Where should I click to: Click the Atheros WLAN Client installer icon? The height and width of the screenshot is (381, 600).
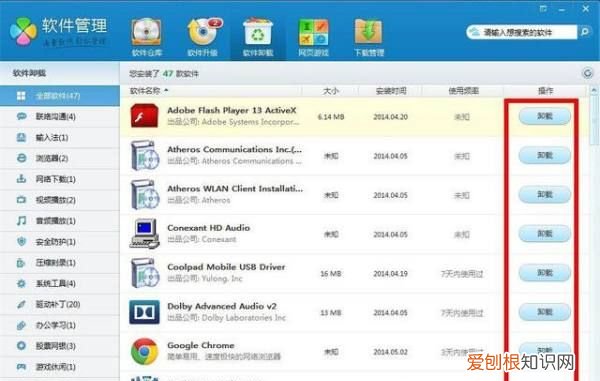point(145,195)
